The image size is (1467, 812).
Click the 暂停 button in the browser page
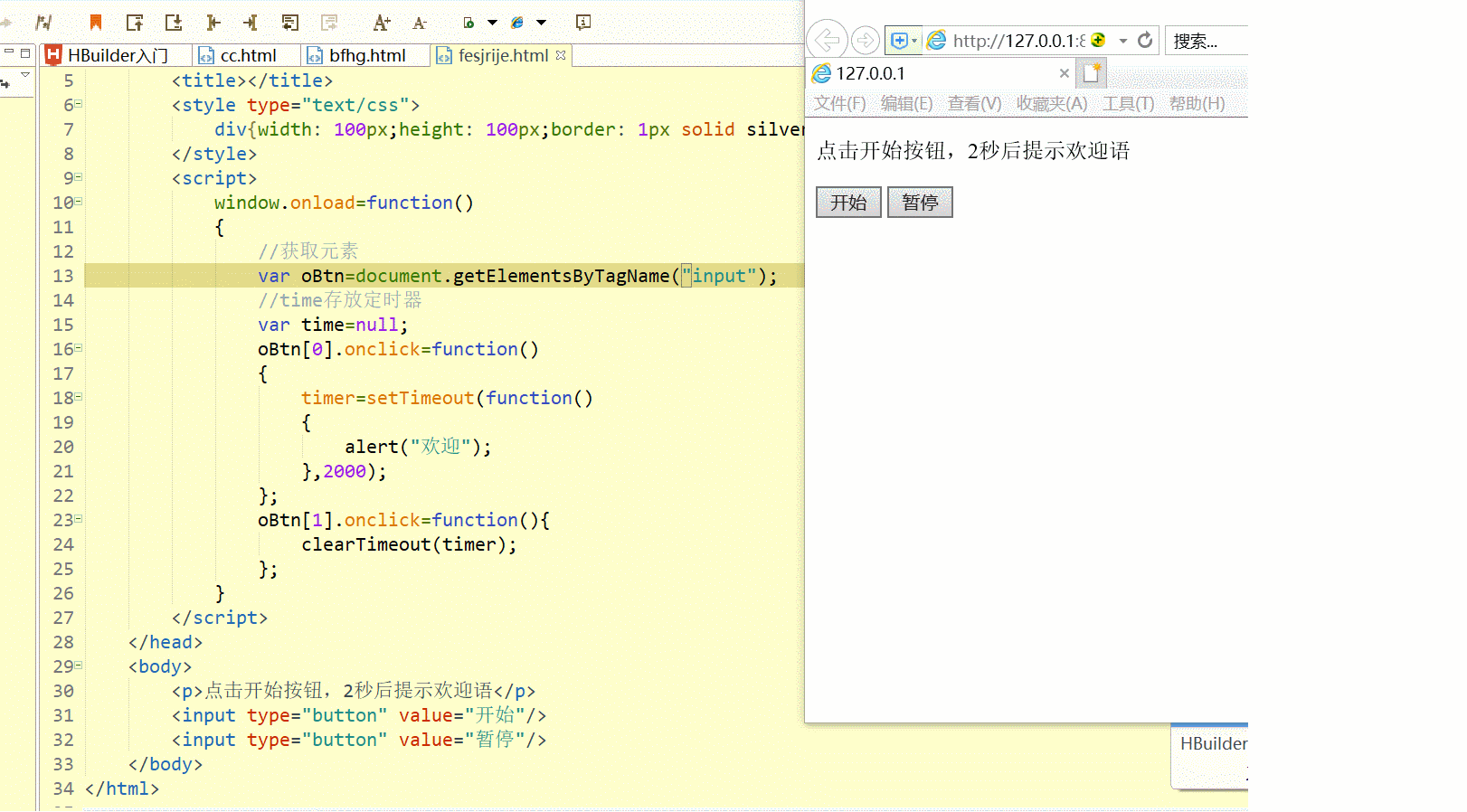point(920,203)
